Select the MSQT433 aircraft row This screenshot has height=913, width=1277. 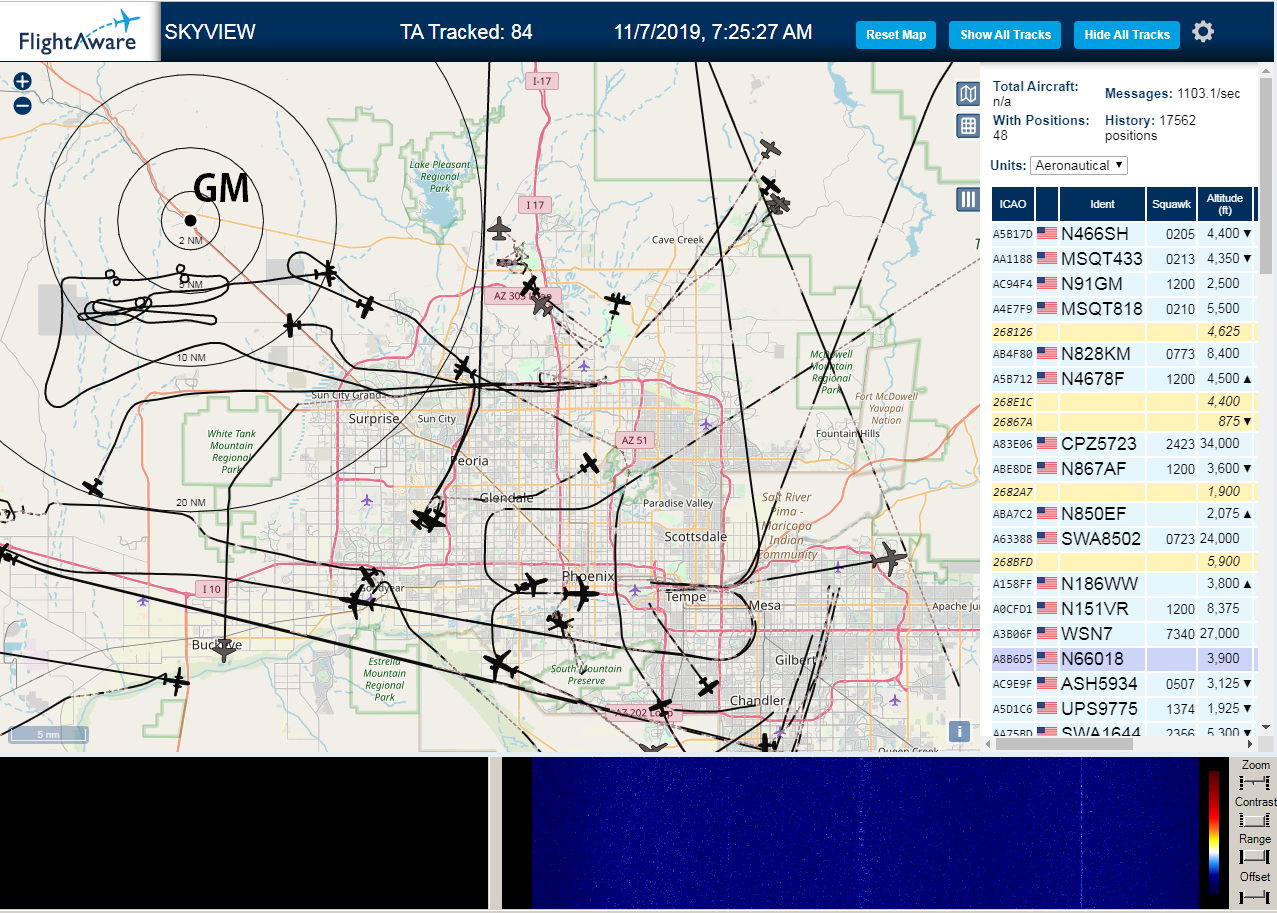point(1123,258)
